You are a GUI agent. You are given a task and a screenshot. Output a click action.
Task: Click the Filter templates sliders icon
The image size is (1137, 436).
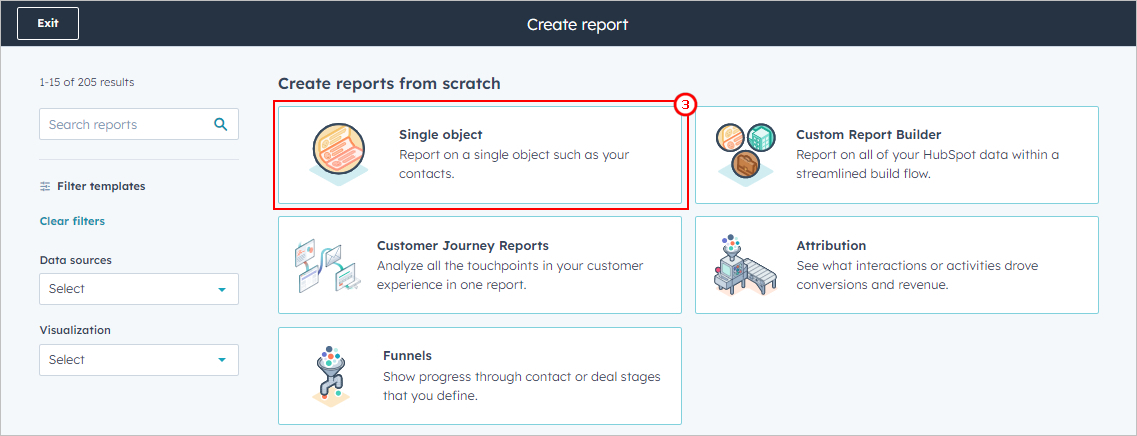pyautogui.click(x=46, y=186)
